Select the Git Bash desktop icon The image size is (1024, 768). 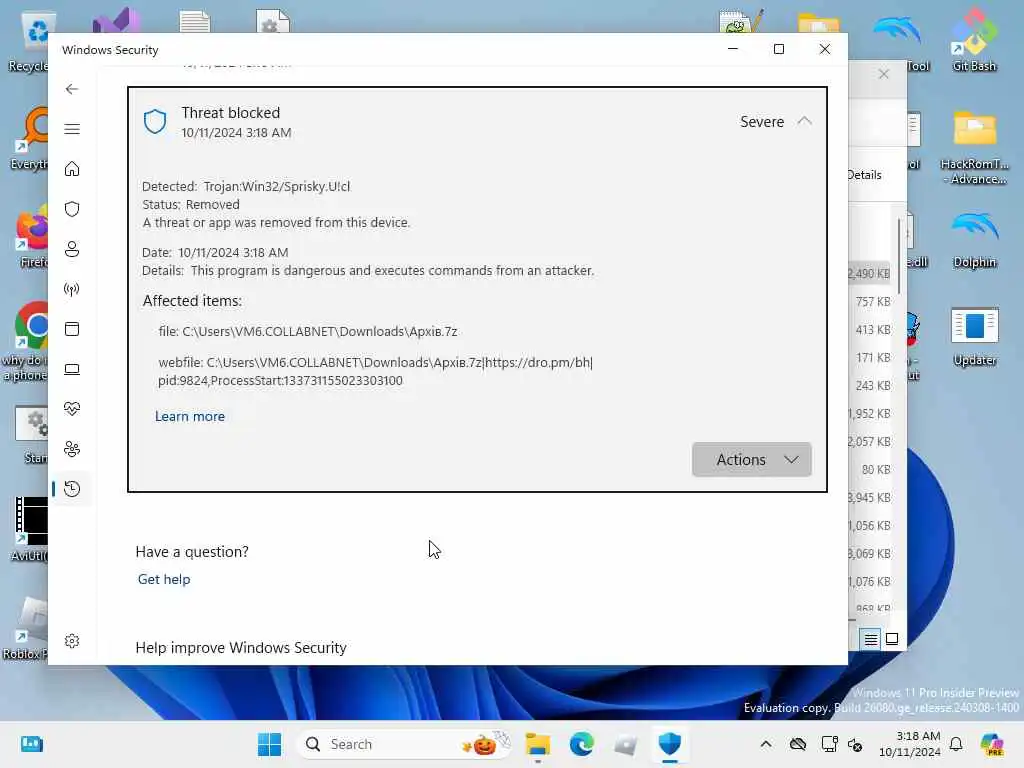(974, 41)
